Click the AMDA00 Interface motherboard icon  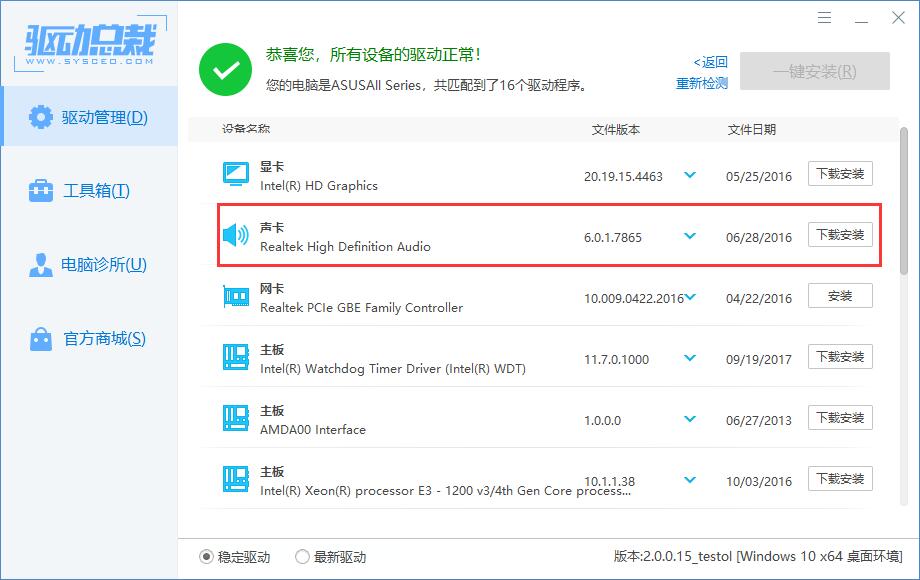[235, 418]
